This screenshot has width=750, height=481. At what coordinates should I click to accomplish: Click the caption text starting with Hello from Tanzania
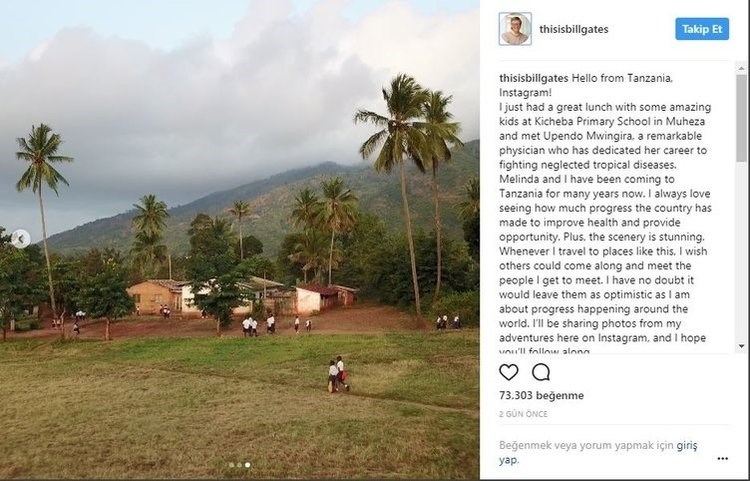click(x=615, y=200)
